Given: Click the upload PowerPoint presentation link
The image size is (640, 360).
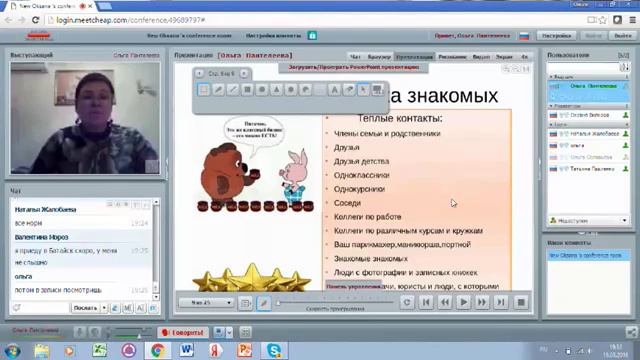Looking at the screenshot, I should [x=353, y=67].
